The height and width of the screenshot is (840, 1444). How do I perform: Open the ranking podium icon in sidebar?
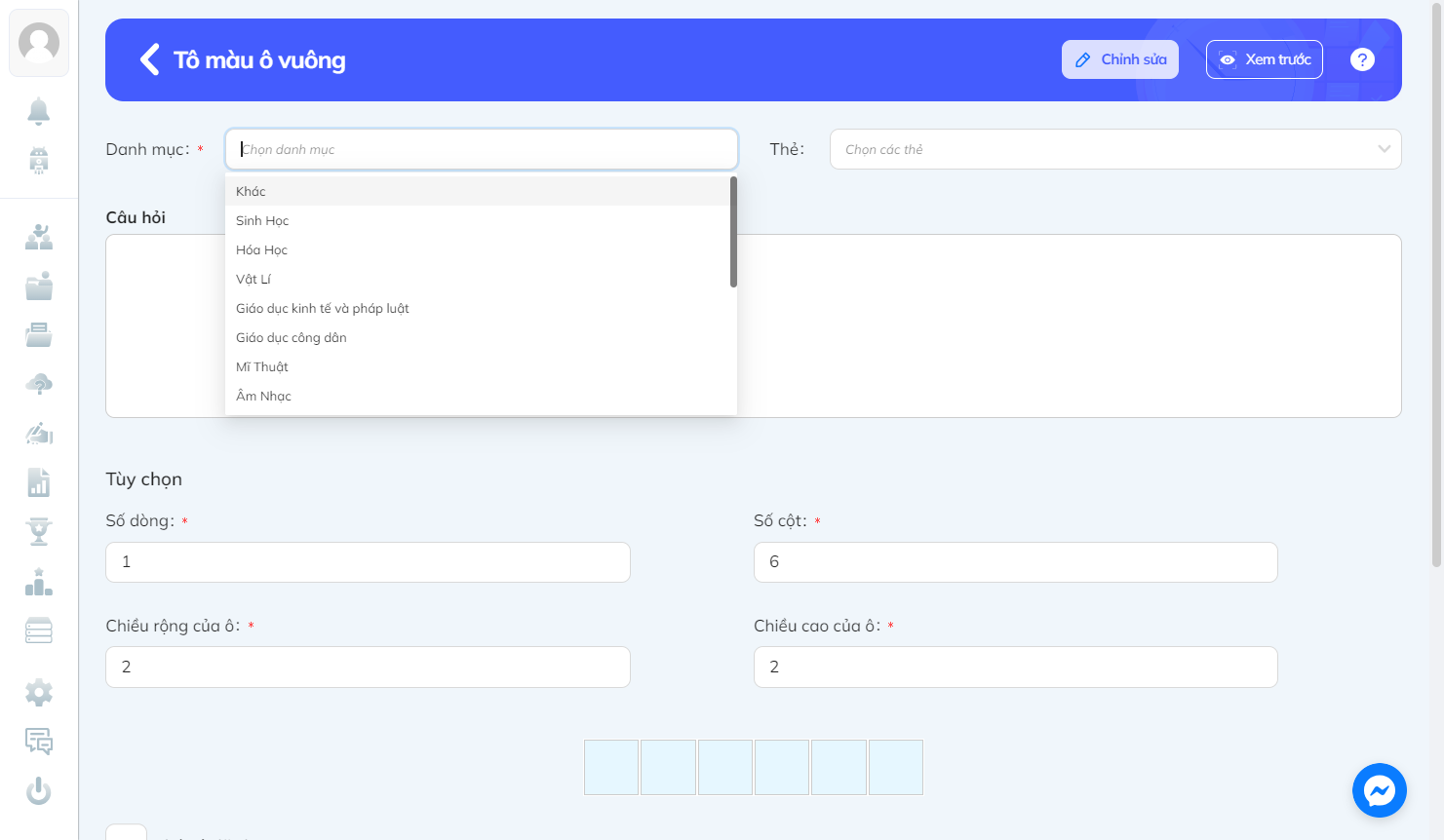click(x=39, y=582)
